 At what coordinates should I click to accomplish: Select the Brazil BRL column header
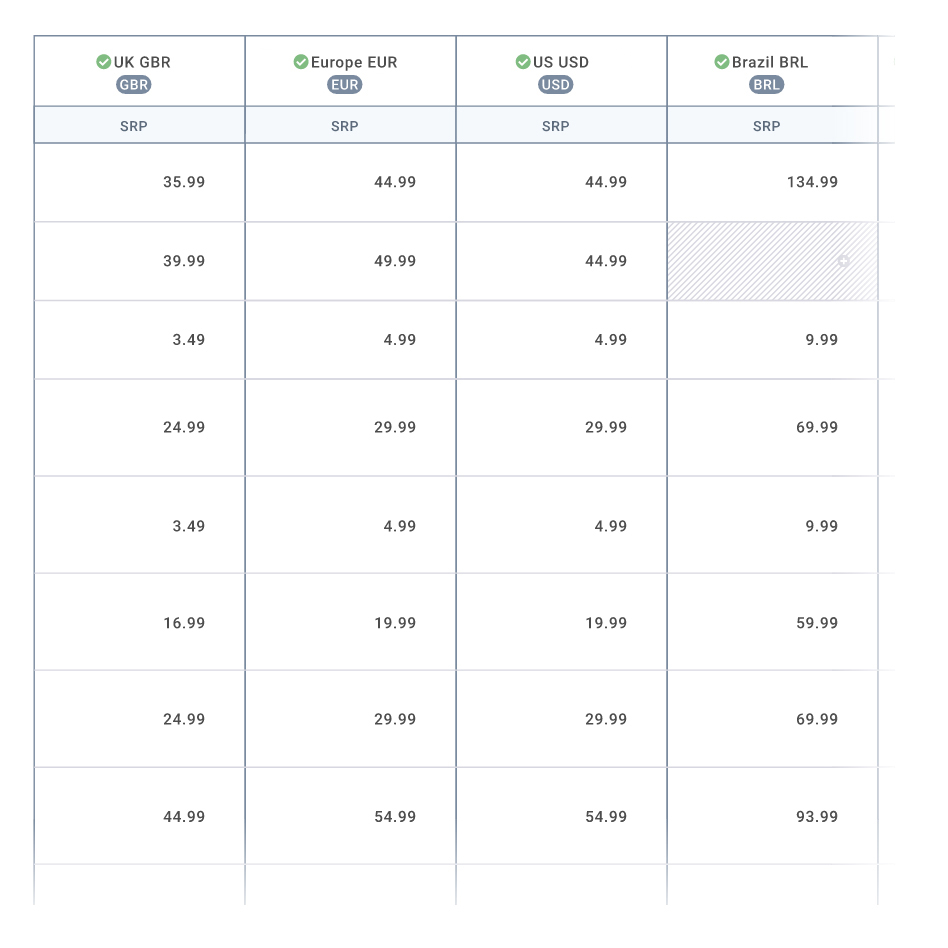pyautogui.click(x=771, y=70)
